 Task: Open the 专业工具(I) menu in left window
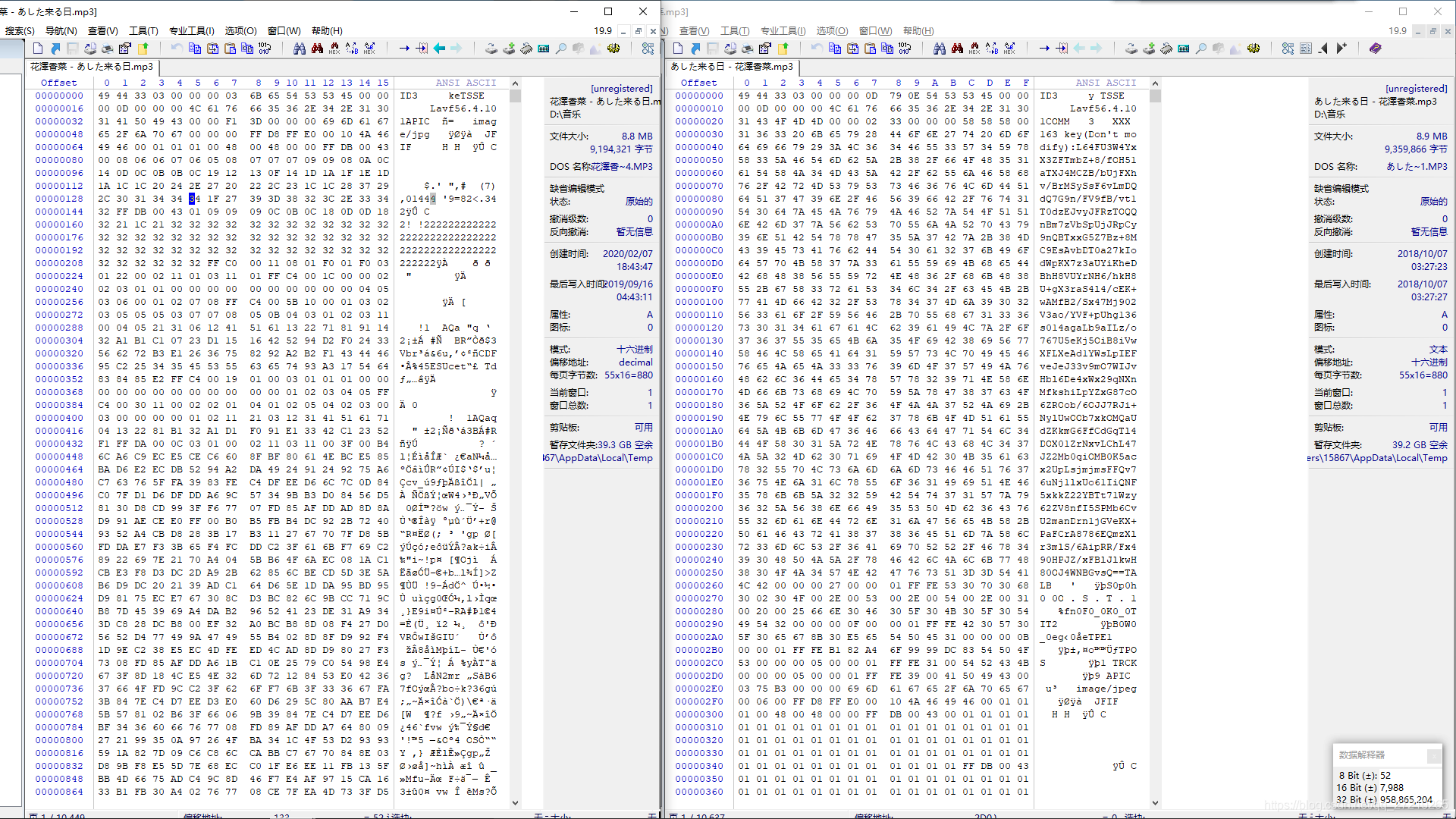click(x=191, y=31)
